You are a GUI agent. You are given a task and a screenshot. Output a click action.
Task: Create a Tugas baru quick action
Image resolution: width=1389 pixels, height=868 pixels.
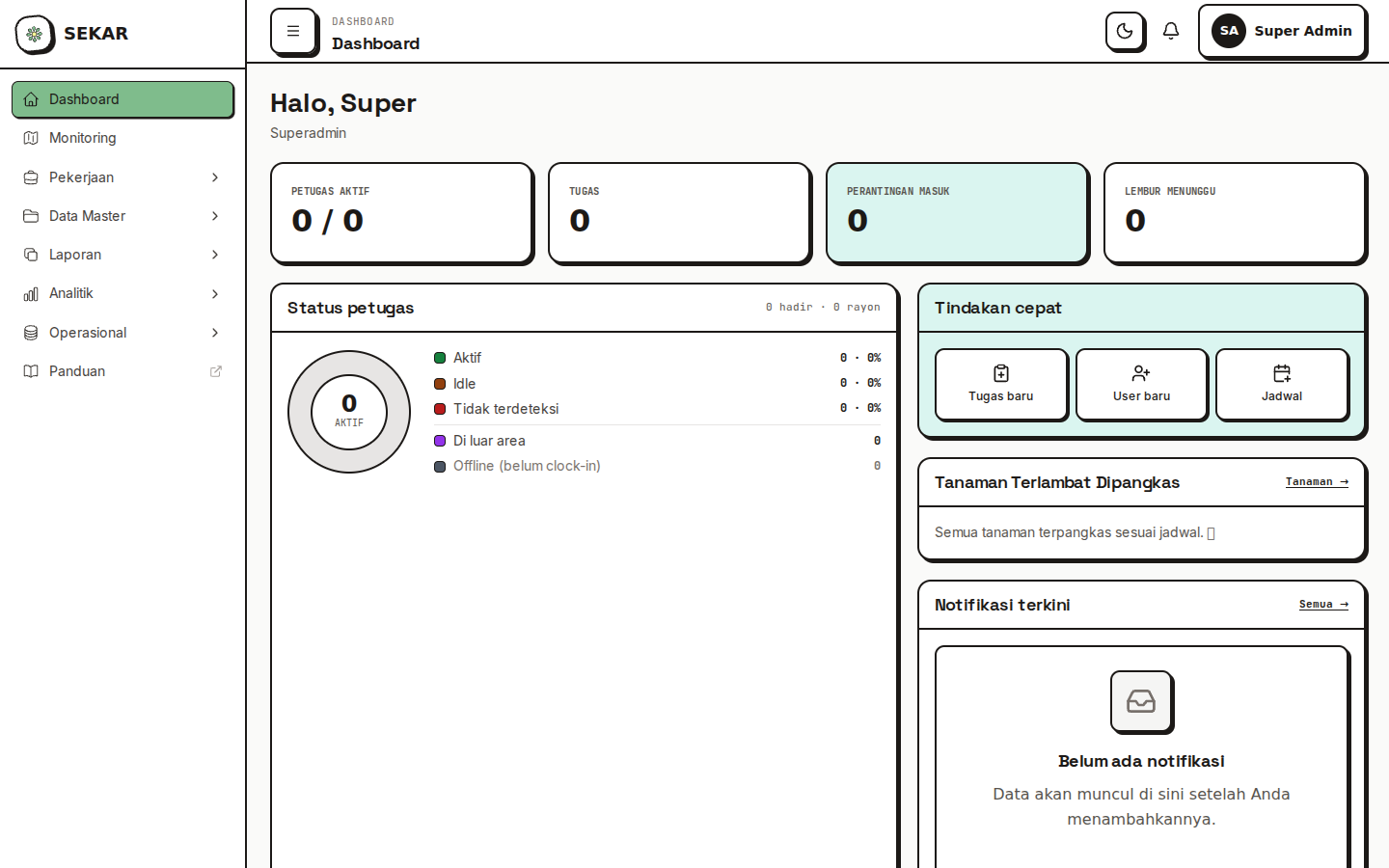coord(1001,384)
